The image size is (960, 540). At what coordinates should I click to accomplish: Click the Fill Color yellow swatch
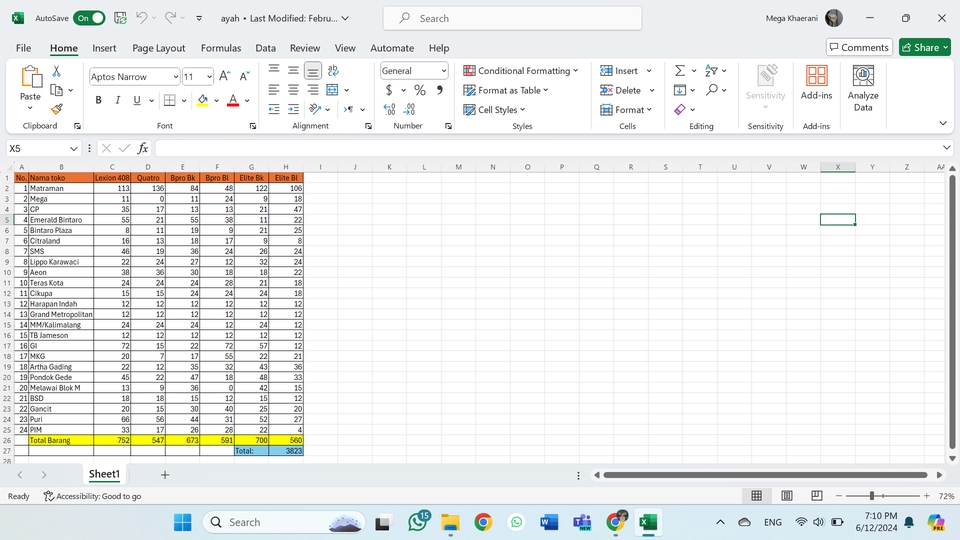tap(203, 100)
